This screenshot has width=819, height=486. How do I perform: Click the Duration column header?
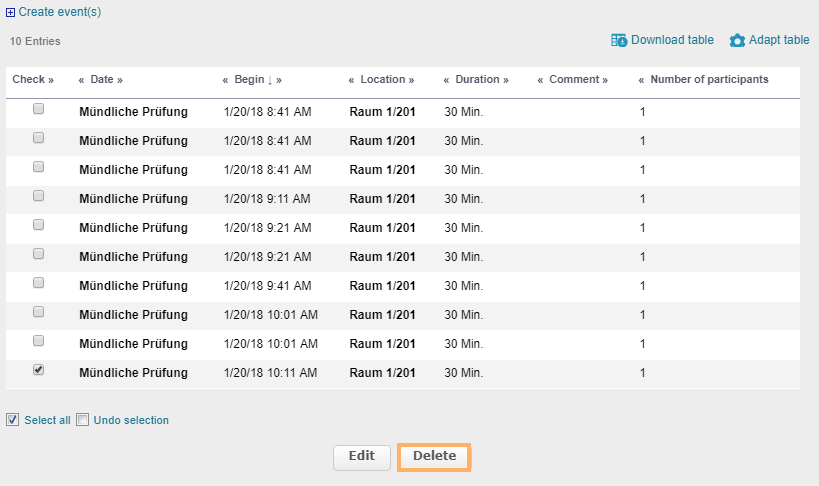click(x=477, y=80)
